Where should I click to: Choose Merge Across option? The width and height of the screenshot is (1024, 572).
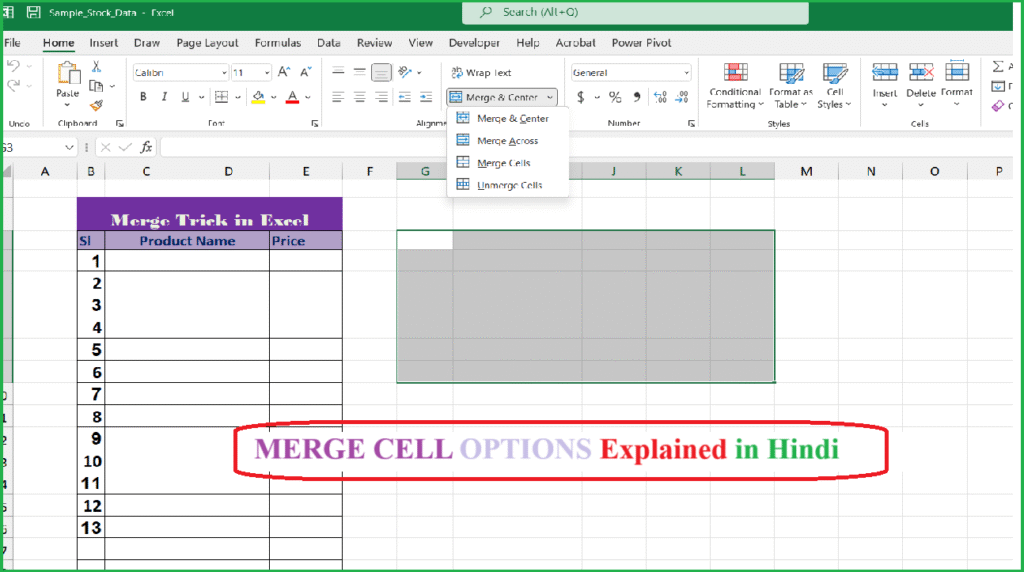[x=507, y=140]
